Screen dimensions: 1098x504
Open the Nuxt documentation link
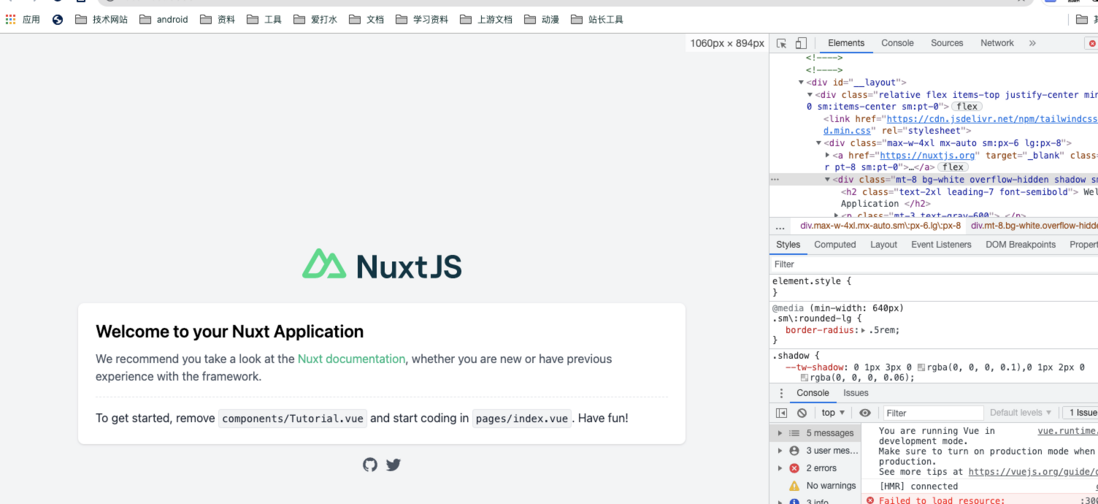point(351,359)
